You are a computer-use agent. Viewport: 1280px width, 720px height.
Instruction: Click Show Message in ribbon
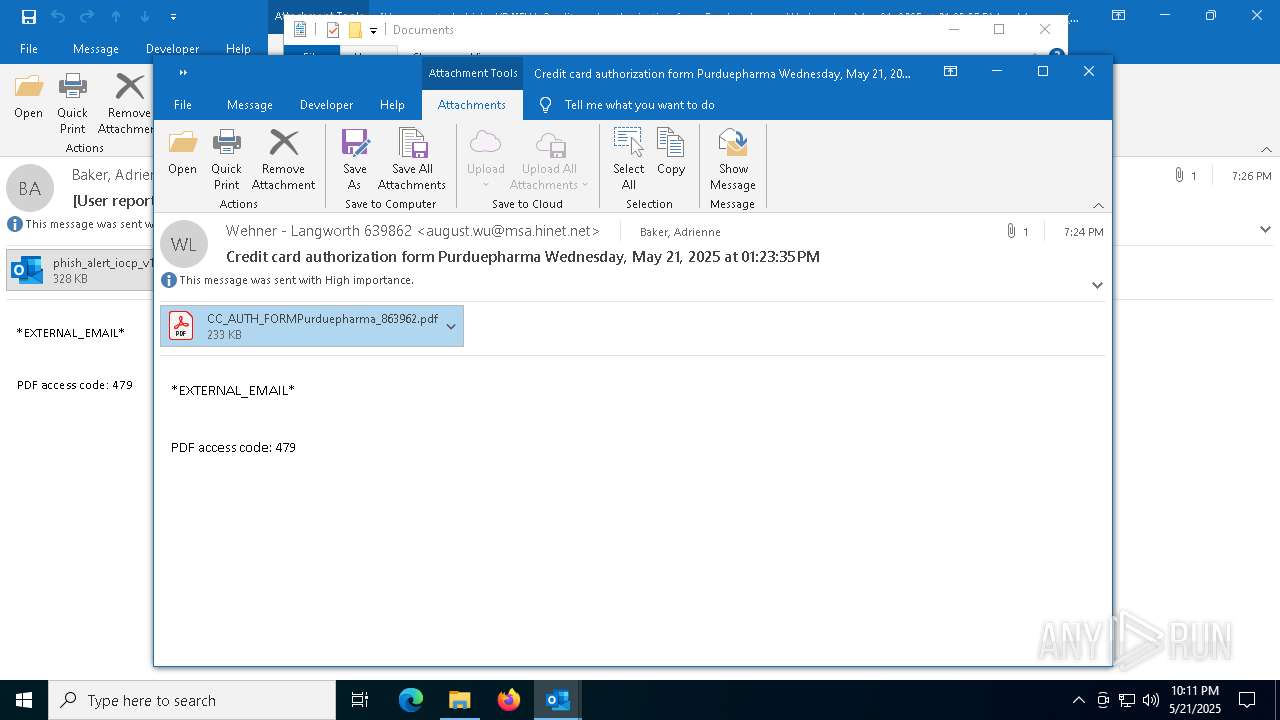pos(733,159)
